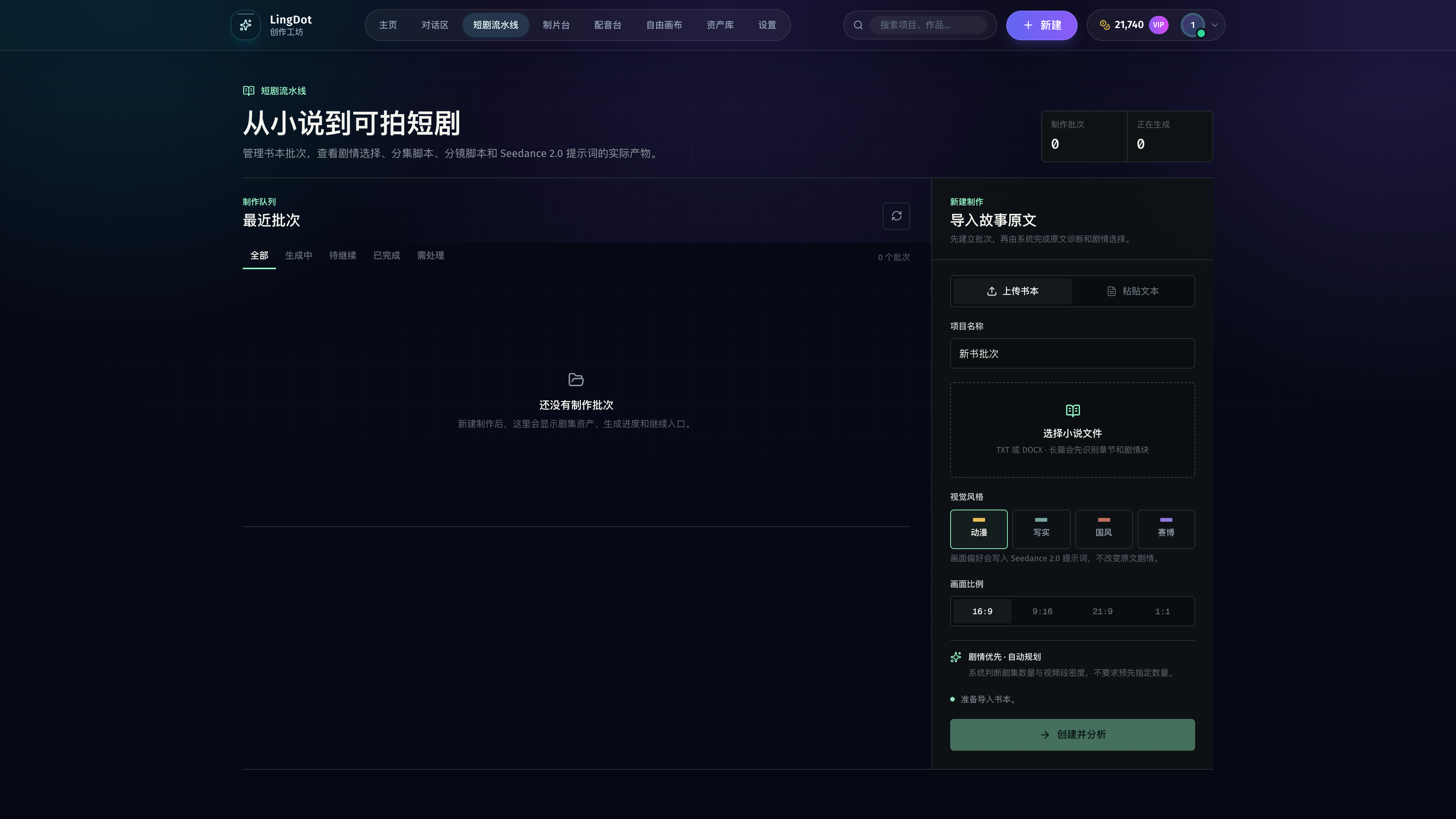Open the user avatar numbered 1
This screenshot has height=819, width=1456.
pos(1192,25)
